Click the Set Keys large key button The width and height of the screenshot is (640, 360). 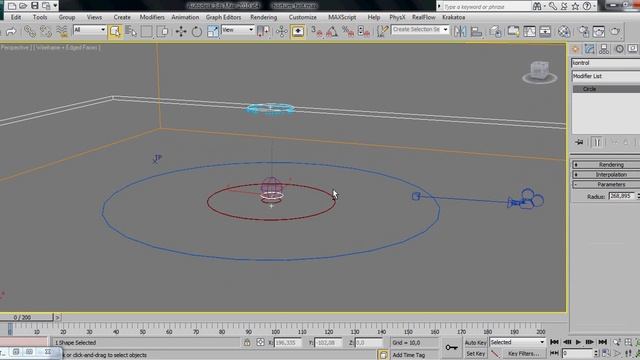(451, 347)
